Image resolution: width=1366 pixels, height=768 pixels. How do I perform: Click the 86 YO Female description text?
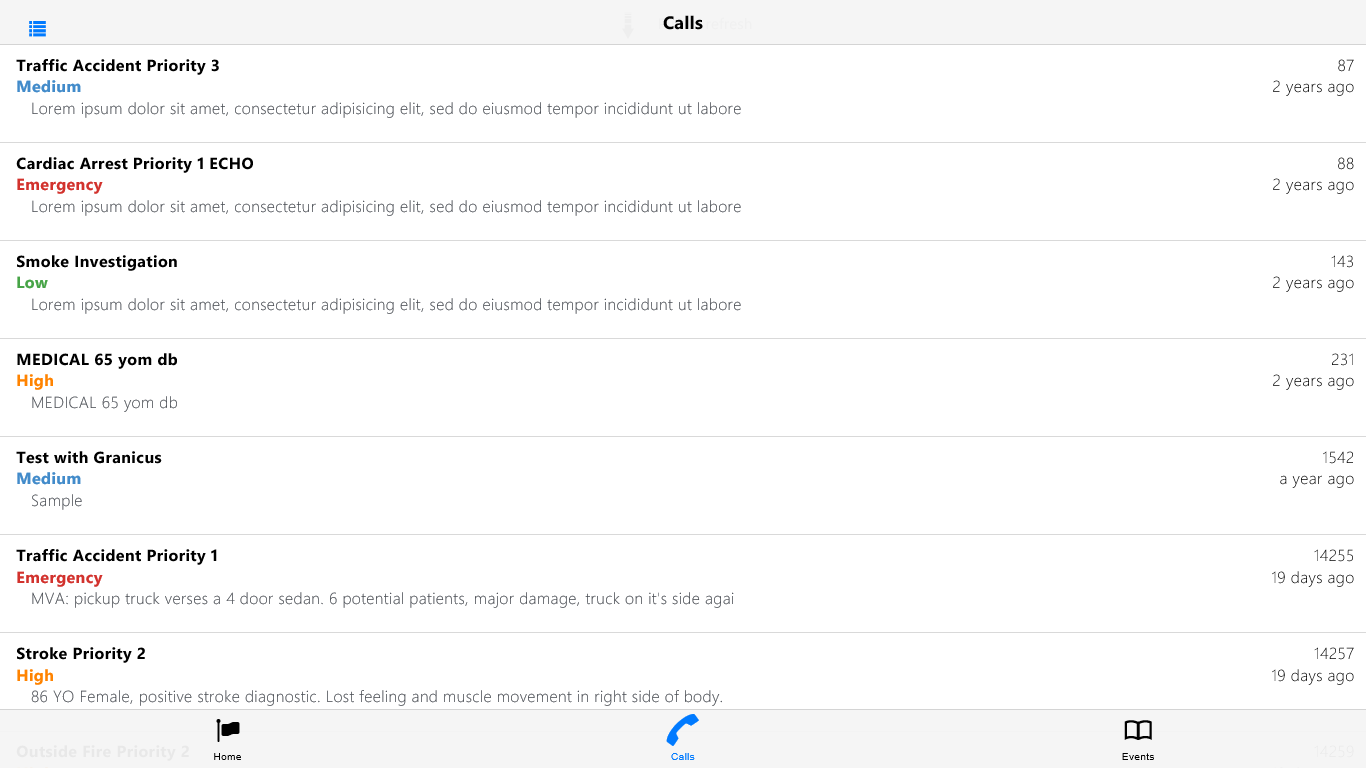(377, 697)
